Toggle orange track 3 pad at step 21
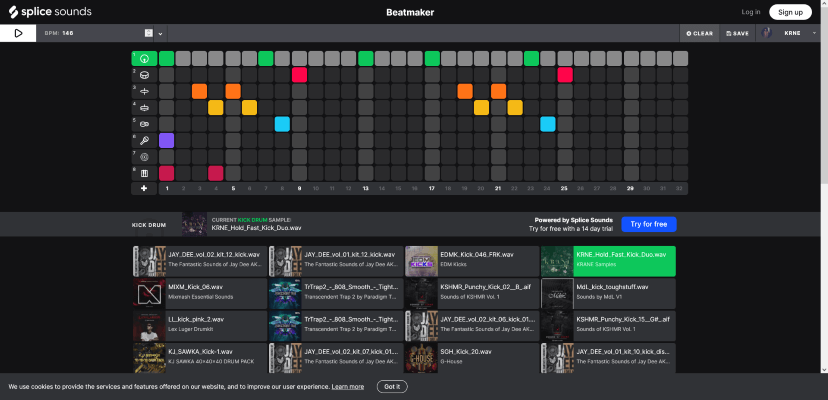The height and width of the screenshot is (400, 828). coord(498,91)
